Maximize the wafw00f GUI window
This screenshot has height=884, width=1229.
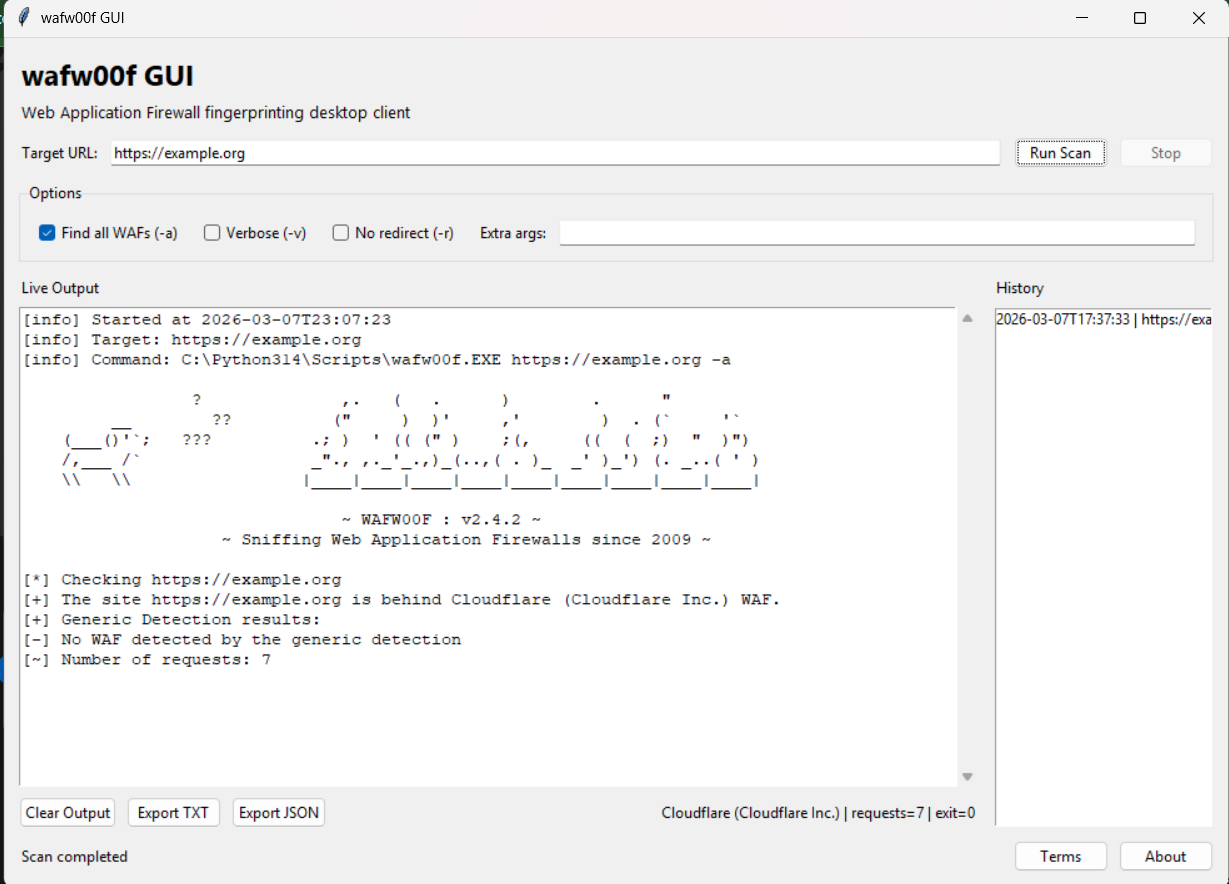1140,18
